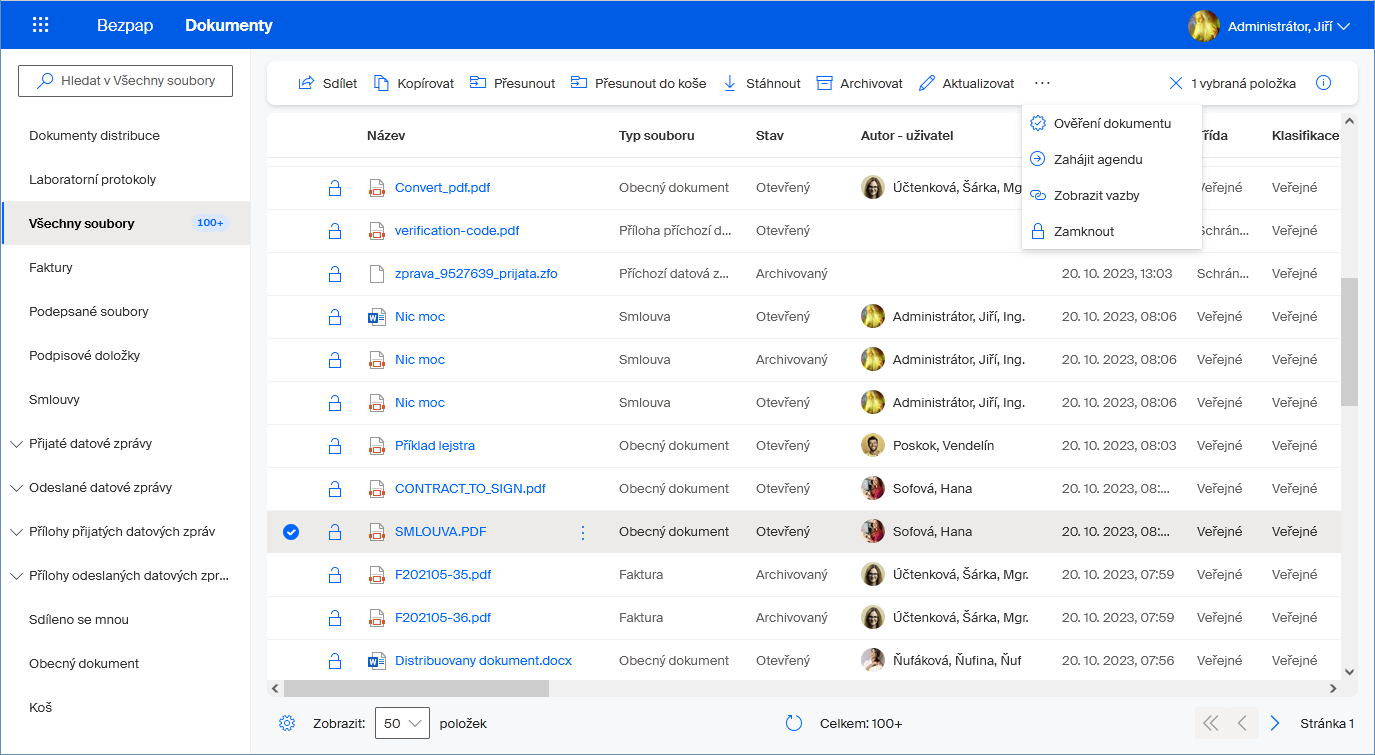Open the 50 items per page dropdown
The height and width of the screenshot is (755, 1375).
point(402,723)
